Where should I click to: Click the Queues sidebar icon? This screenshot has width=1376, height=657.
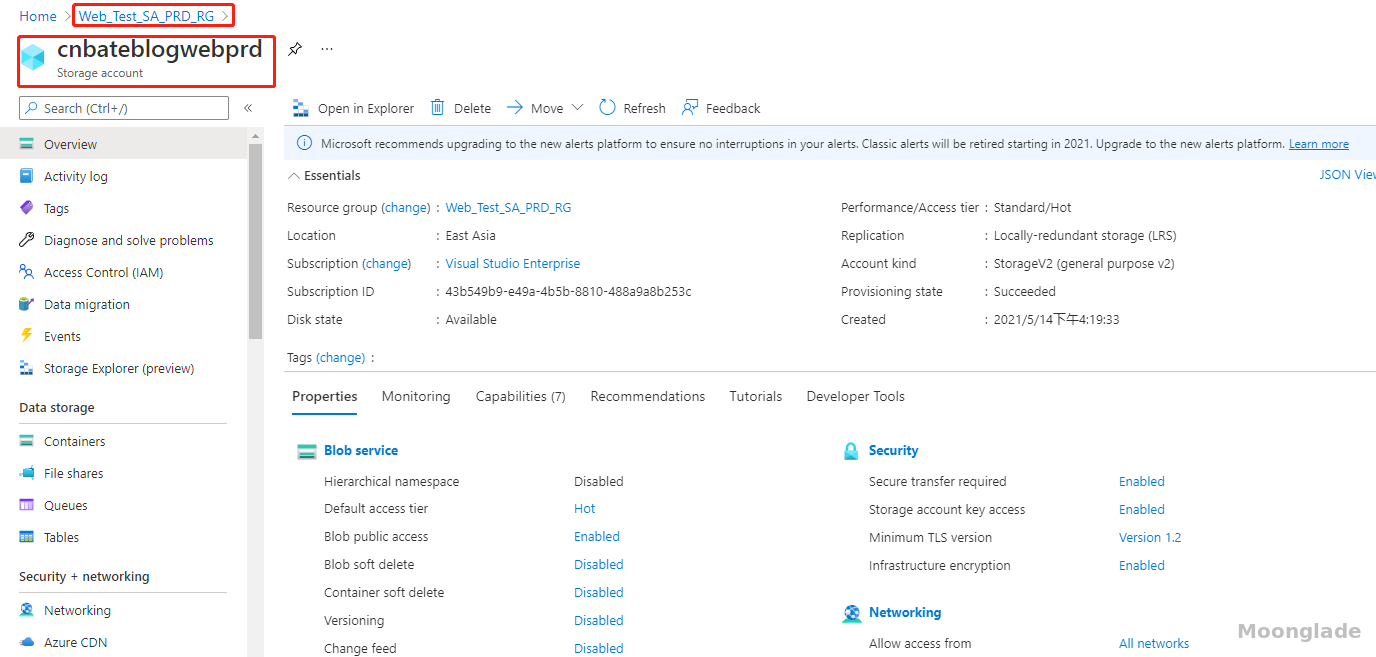click(x=27, y=505)
